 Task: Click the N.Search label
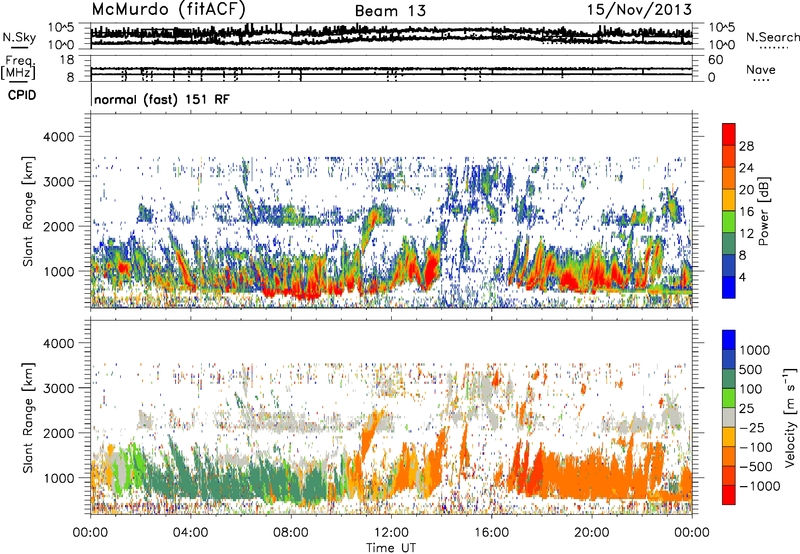coord(772,37)
